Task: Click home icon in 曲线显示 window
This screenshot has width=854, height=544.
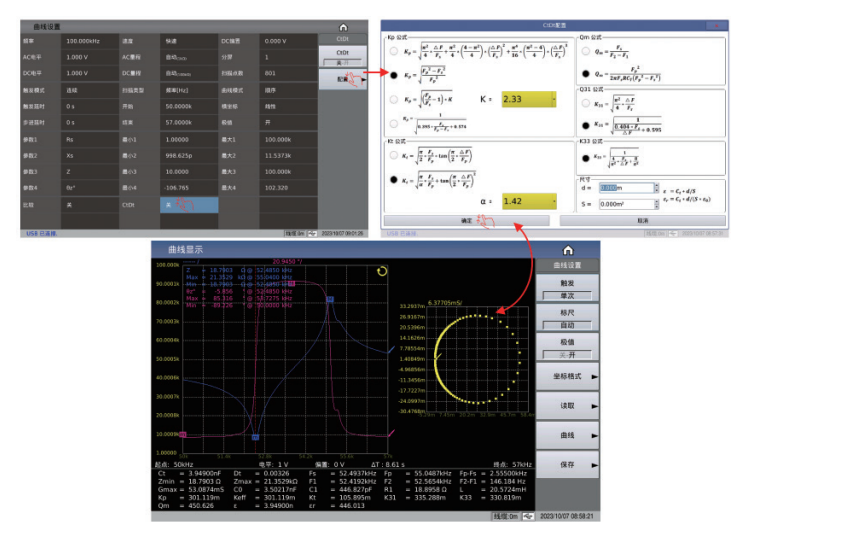Action: click(x=568, y=250)
